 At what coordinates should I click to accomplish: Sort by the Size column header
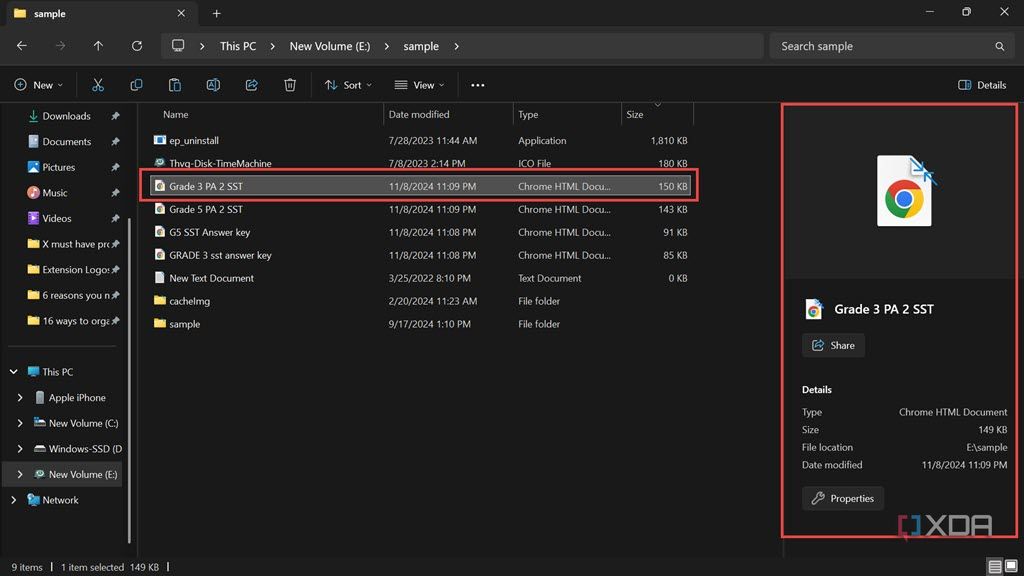pyautogui.click(x=635, y=114)
